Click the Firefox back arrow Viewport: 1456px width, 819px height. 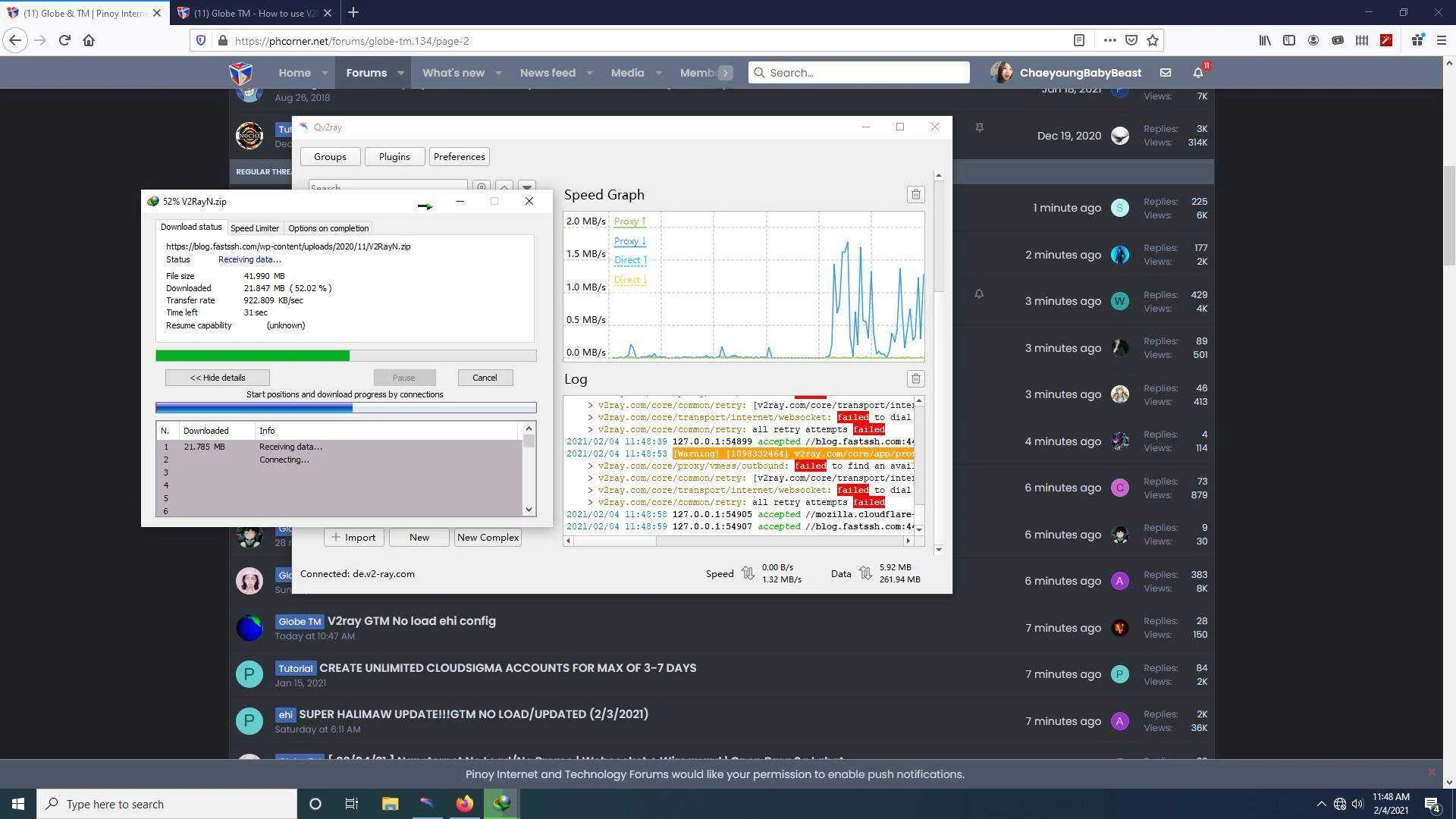pyautogui.click(x=15, y=41)
